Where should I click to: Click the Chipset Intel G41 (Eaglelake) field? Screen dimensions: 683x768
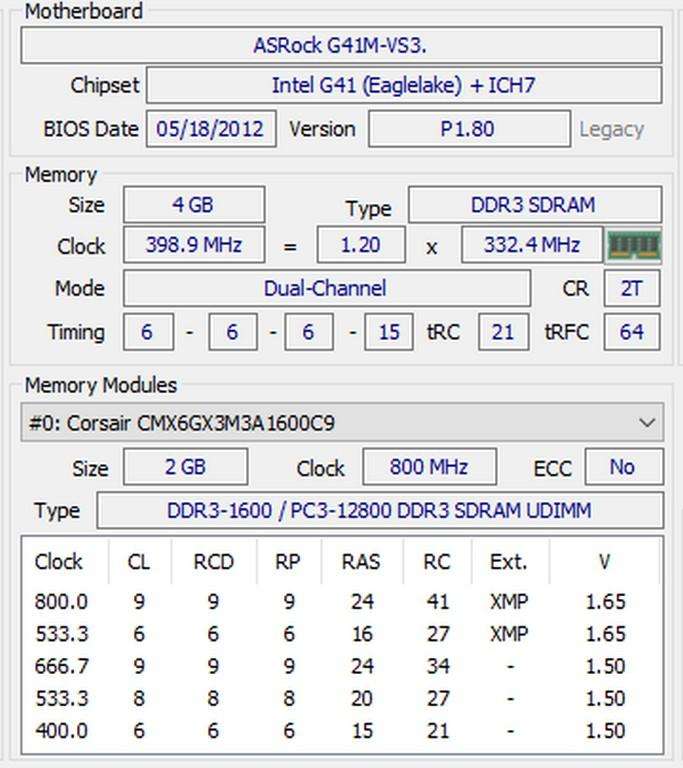[x=404, y=86]
